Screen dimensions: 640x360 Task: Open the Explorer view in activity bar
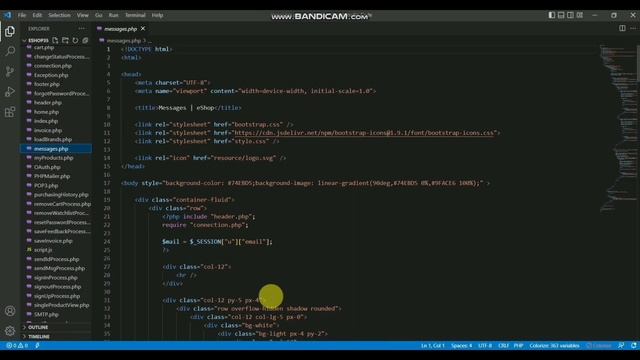click(x=10, y=31)
